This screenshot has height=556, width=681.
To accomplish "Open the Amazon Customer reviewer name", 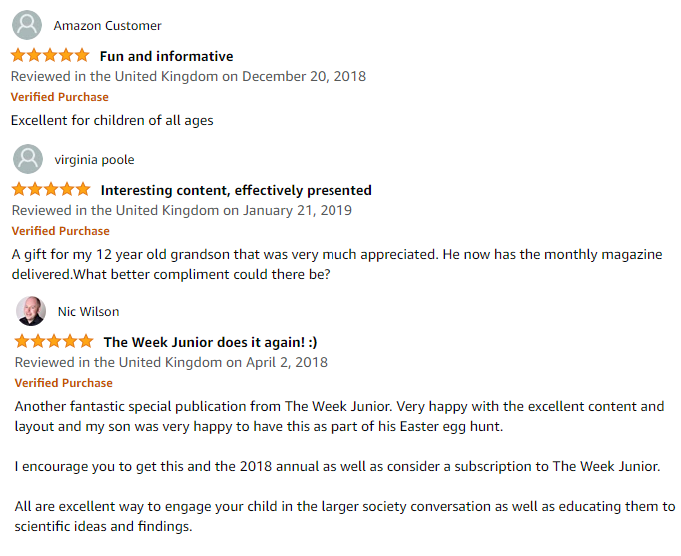I will 107,26.
